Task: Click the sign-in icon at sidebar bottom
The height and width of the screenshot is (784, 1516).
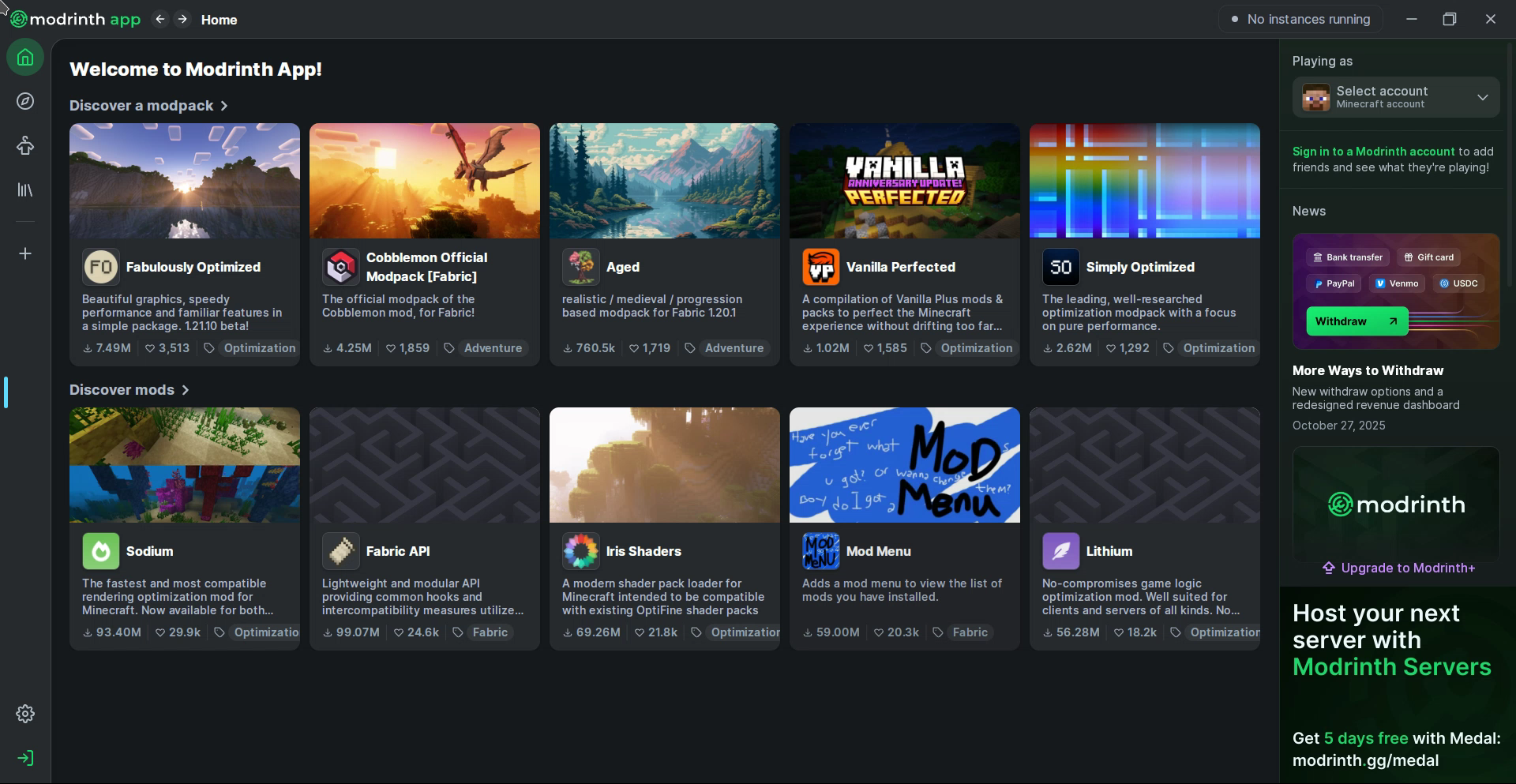Action: tap(25, 758)
